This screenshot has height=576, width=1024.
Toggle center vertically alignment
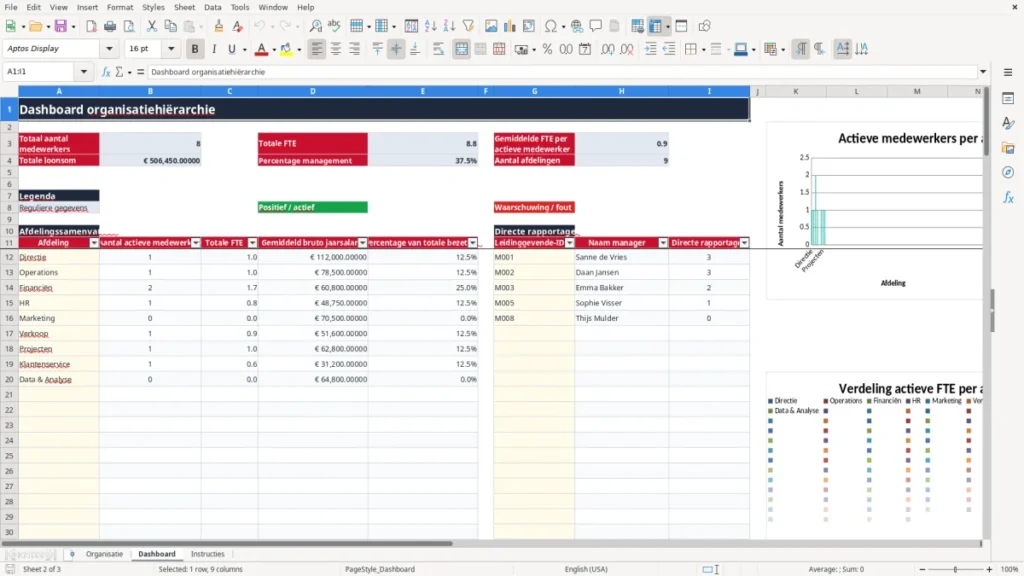click(396, 49)
